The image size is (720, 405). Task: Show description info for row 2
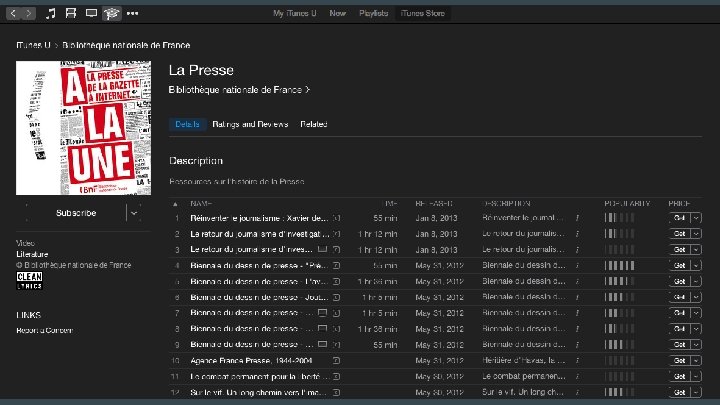click(577, 234)
